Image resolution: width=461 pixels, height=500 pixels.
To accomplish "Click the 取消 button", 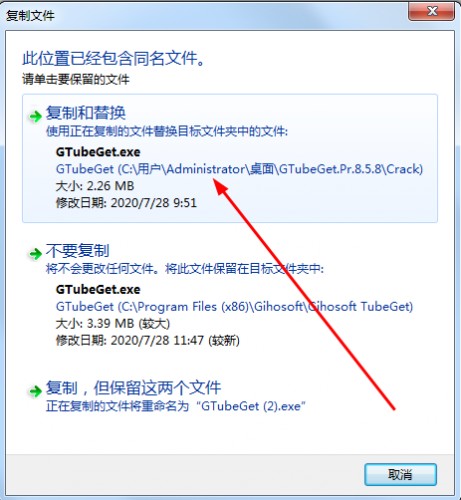I will point(400,474).
